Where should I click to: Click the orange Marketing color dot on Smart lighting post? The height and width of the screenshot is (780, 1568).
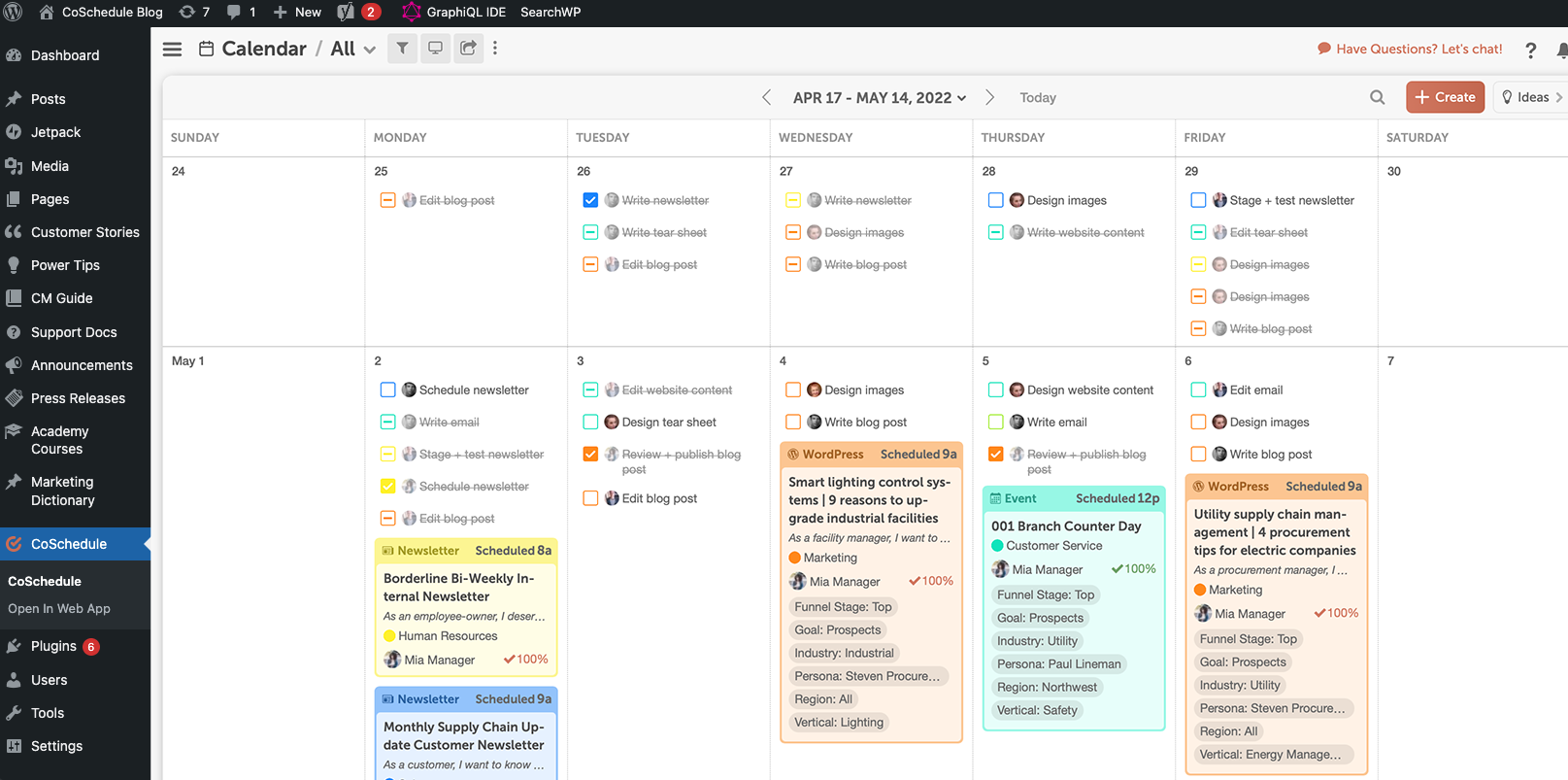[794, 558]
